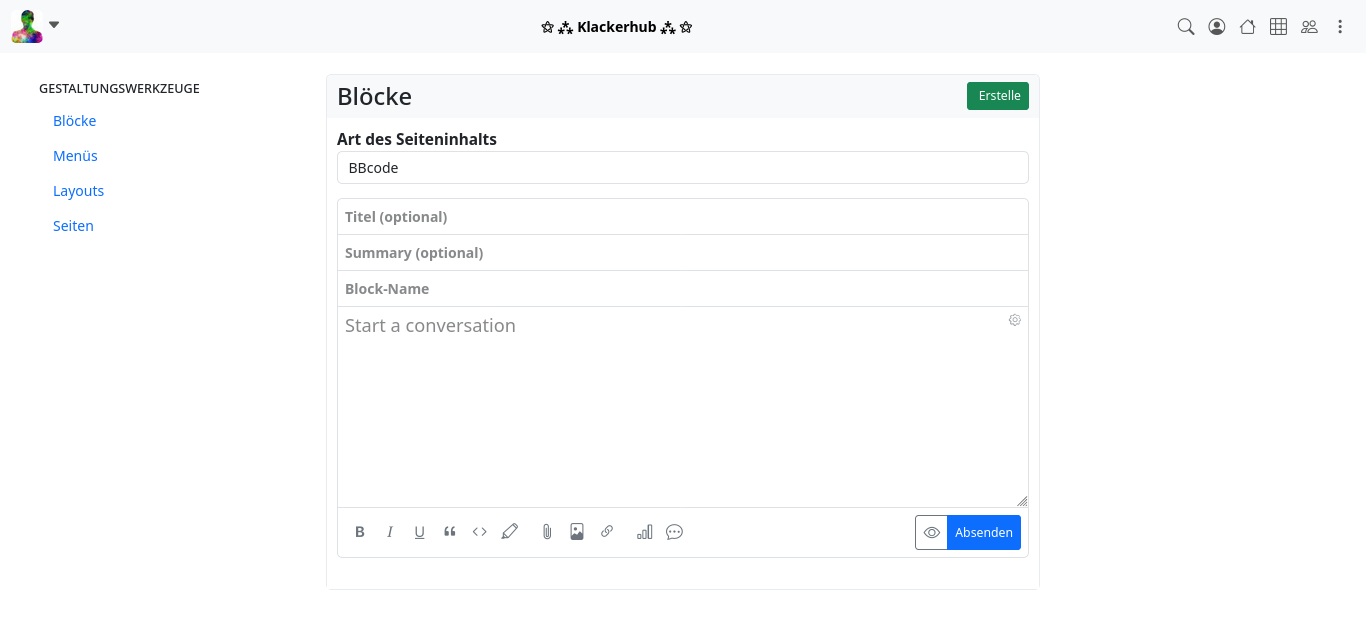Click the Block-Name input field
Image resolution: width=1366 pixels, height=643 pixels.
[x=682, y=289]
